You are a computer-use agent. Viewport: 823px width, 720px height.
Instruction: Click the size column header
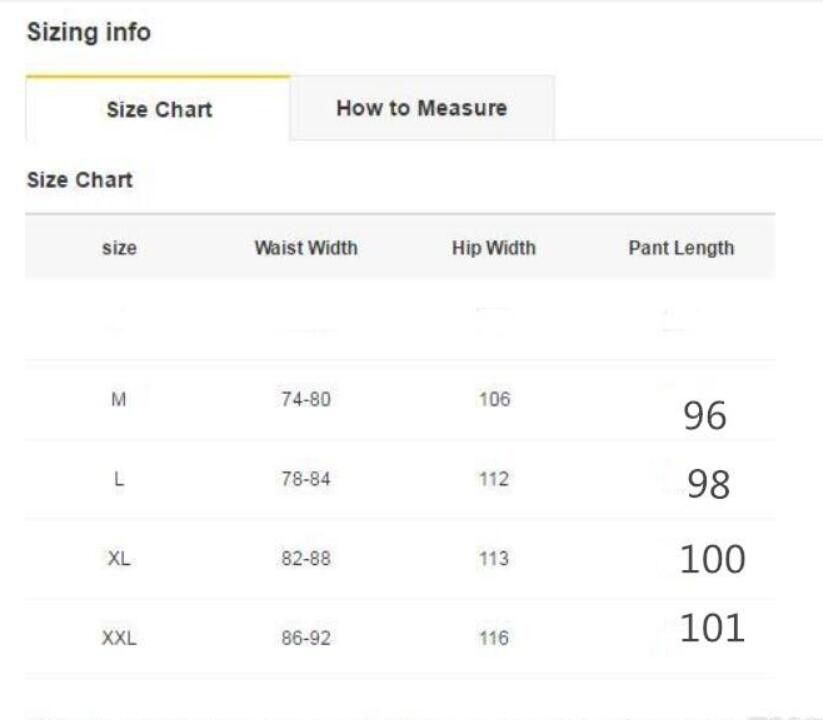coord(120,248)
